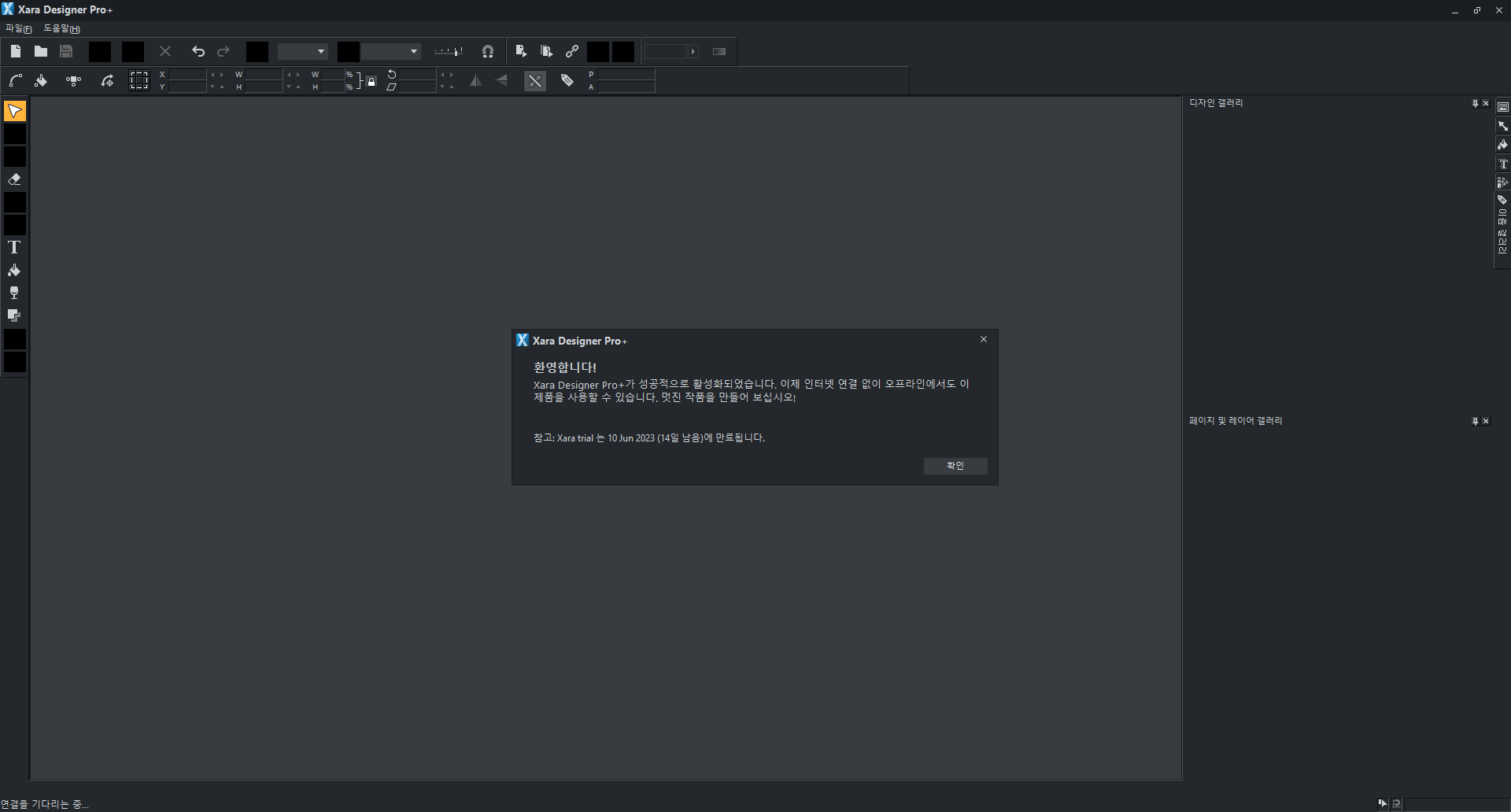Select the Transparency wine glass tool

click(x=14, y=293)
